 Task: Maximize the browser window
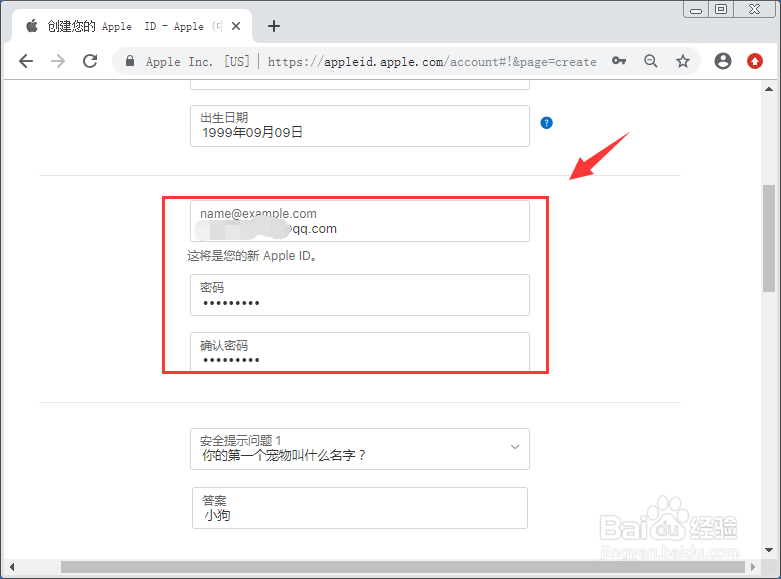(x=721, y=9)
